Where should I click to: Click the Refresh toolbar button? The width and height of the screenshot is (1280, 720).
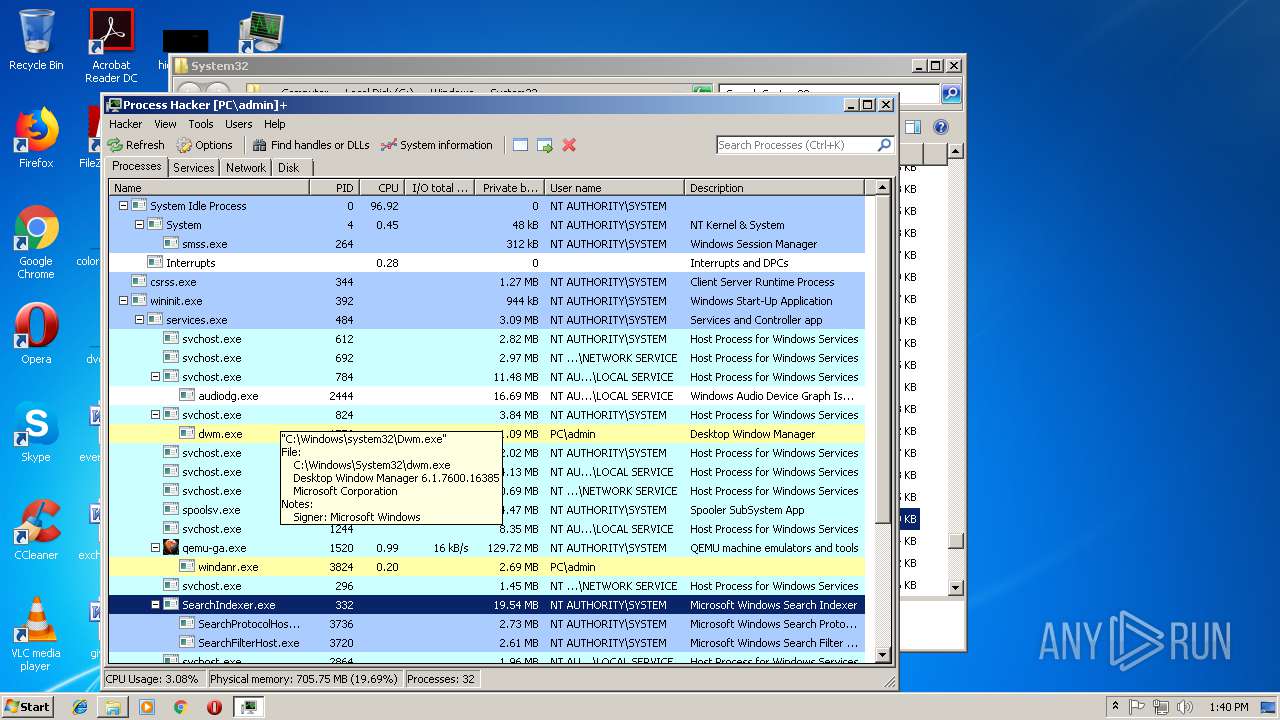click(x=136, y=145)
